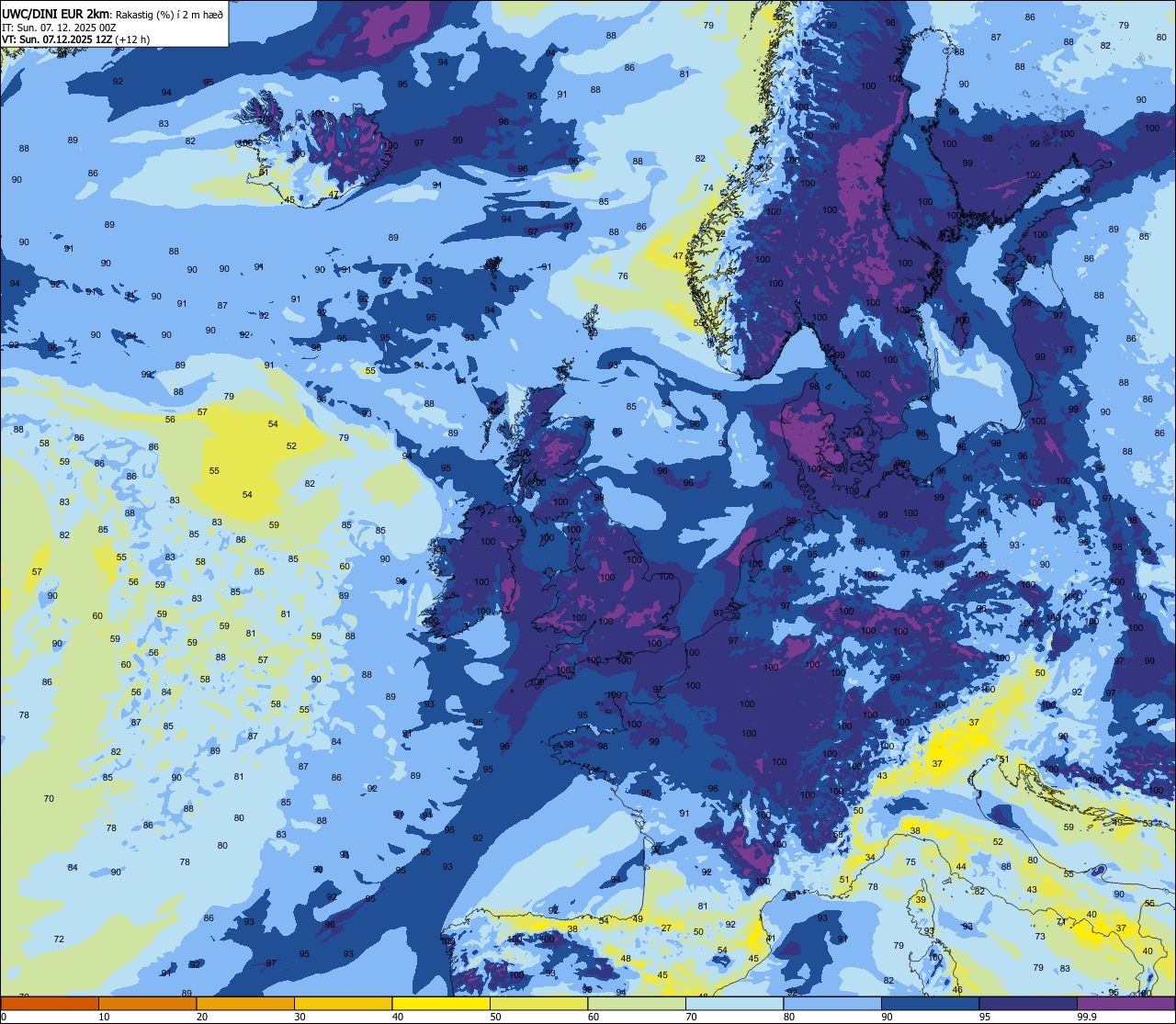Click the legend tick label 10
This screenshot has height=1024, width=1176.
(x=104, y=1017)
